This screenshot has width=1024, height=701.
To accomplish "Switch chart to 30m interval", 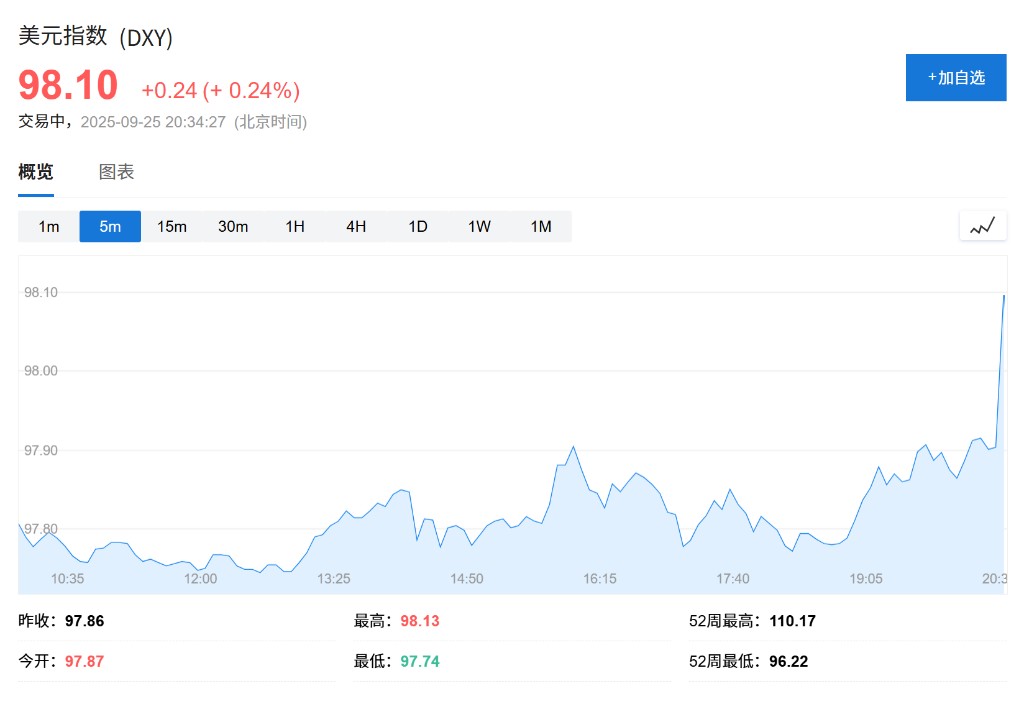I will click(x=233, y=226).
